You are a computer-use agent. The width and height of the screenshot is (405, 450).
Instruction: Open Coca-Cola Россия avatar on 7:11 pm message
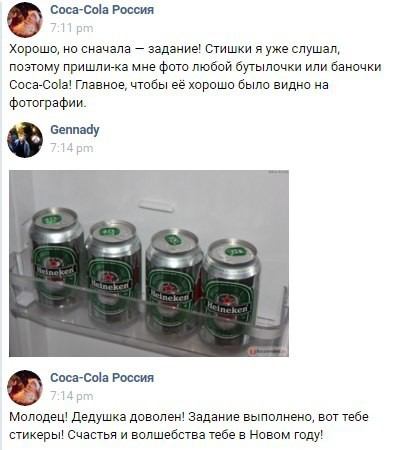click(25, 20)
